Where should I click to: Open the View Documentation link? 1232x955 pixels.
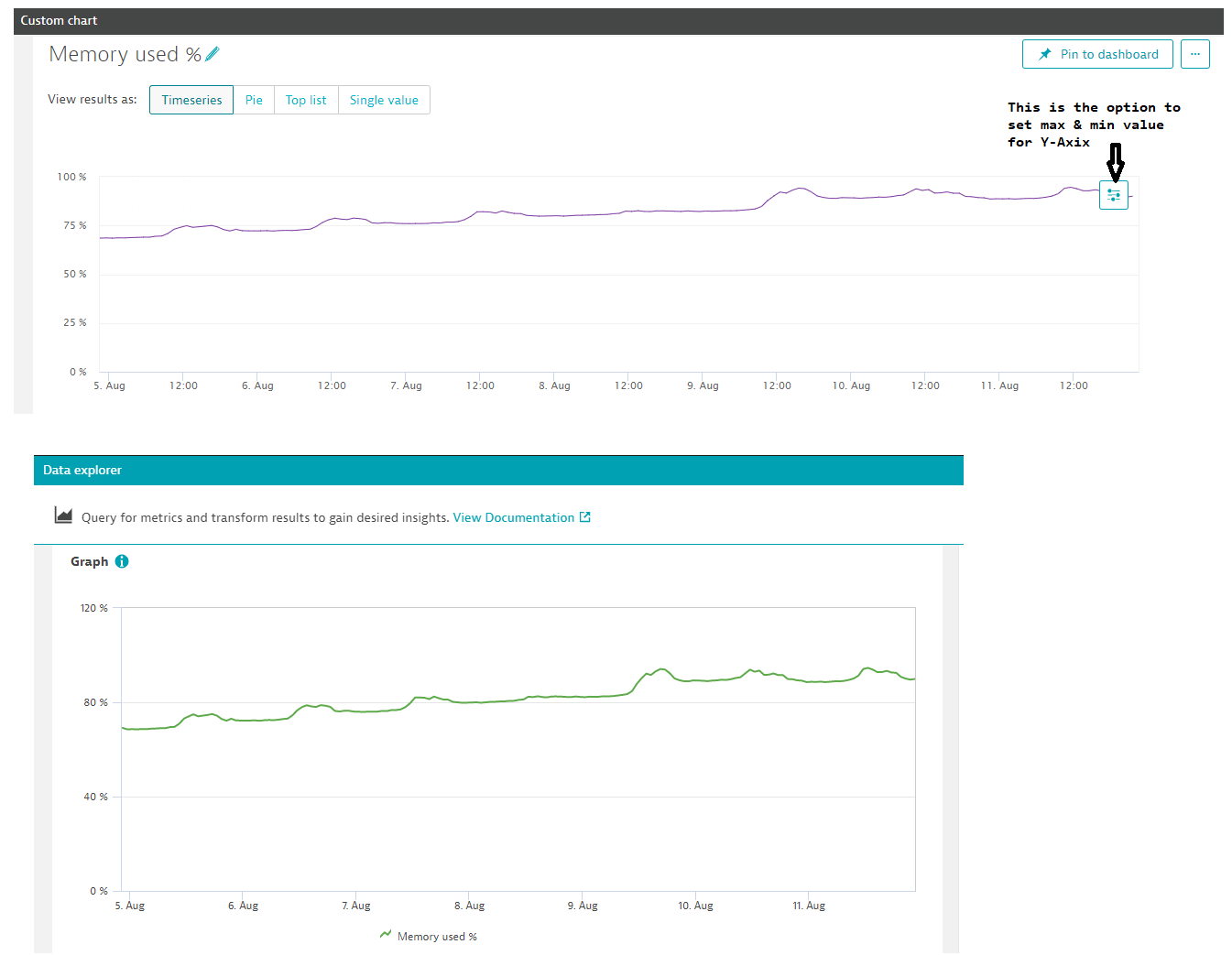pos(513,516)
